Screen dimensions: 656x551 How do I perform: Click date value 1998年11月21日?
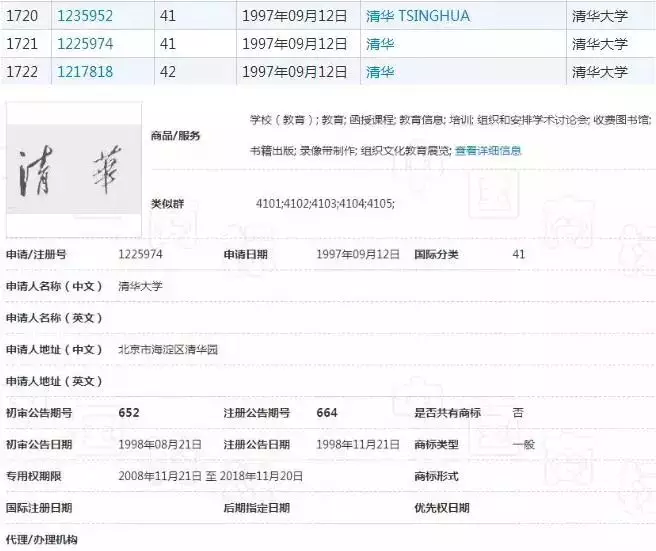tap(358, 444)
